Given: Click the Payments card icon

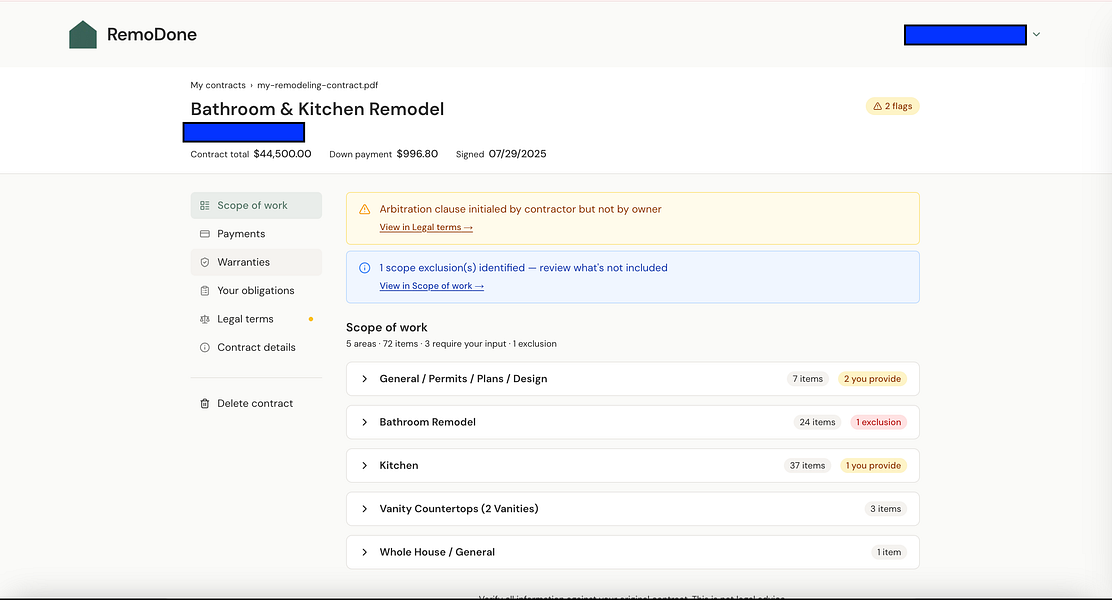Looking at the screenshot, I should click(204, 233).
